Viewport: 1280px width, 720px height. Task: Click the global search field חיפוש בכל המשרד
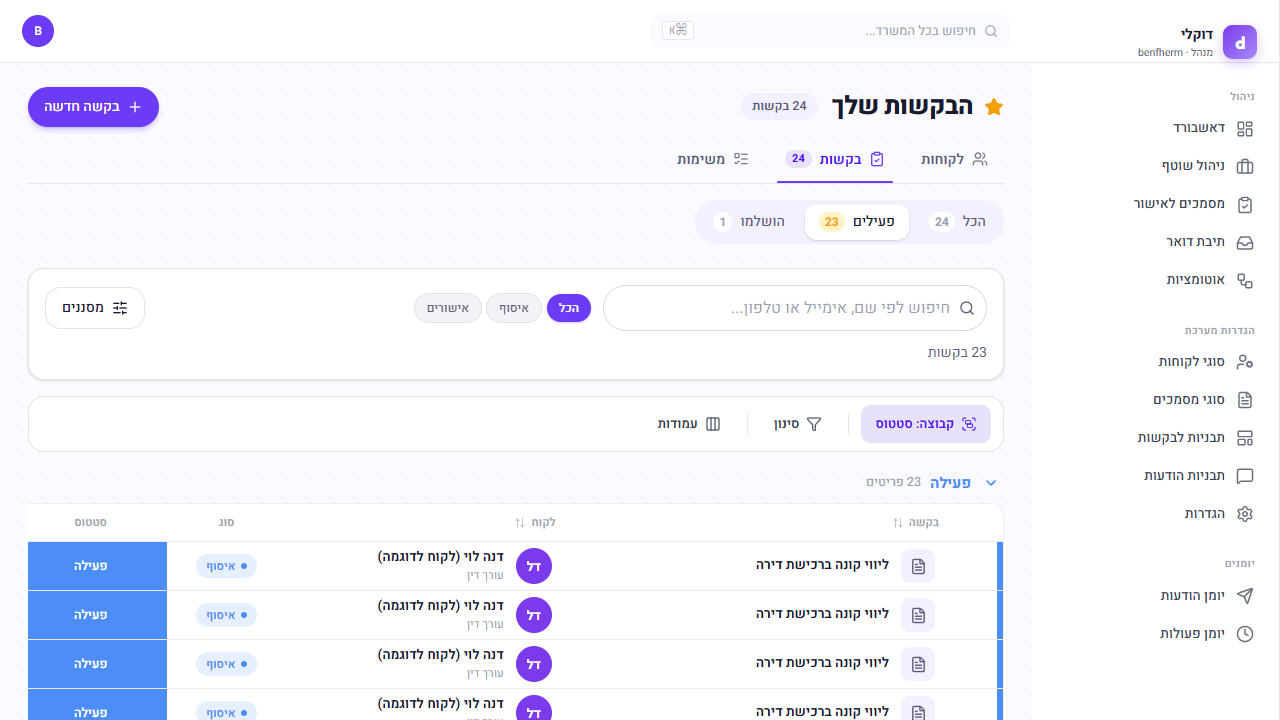(x=830, y=31)
